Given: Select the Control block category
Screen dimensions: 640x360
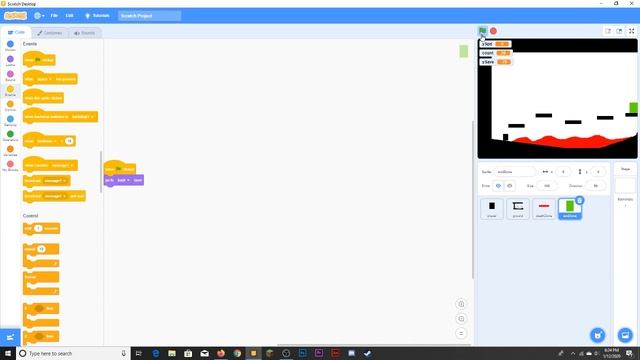Looking at the screenshot, I should [x=10, y=106].
